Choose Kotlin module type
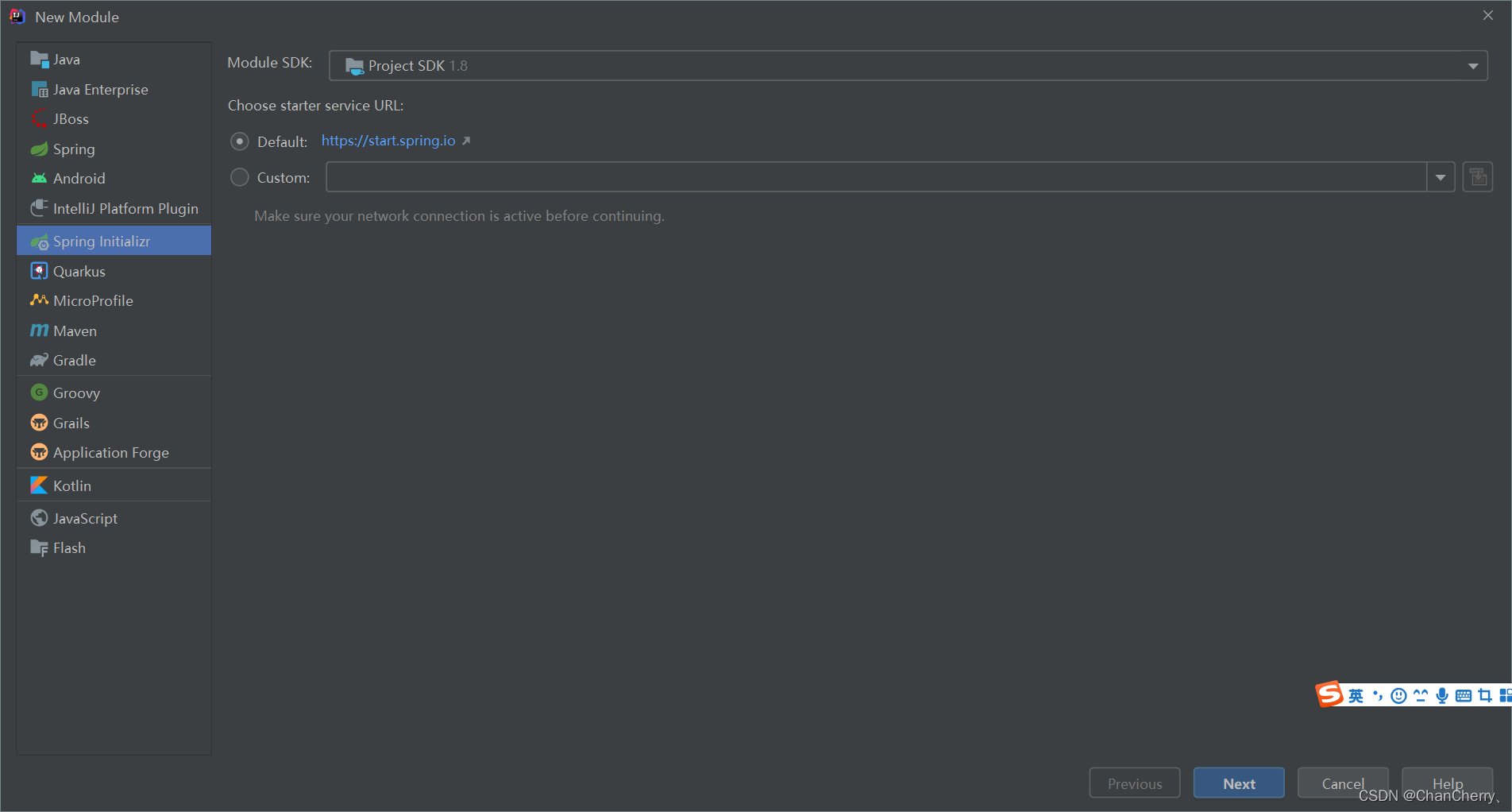 tap(114, 486)
